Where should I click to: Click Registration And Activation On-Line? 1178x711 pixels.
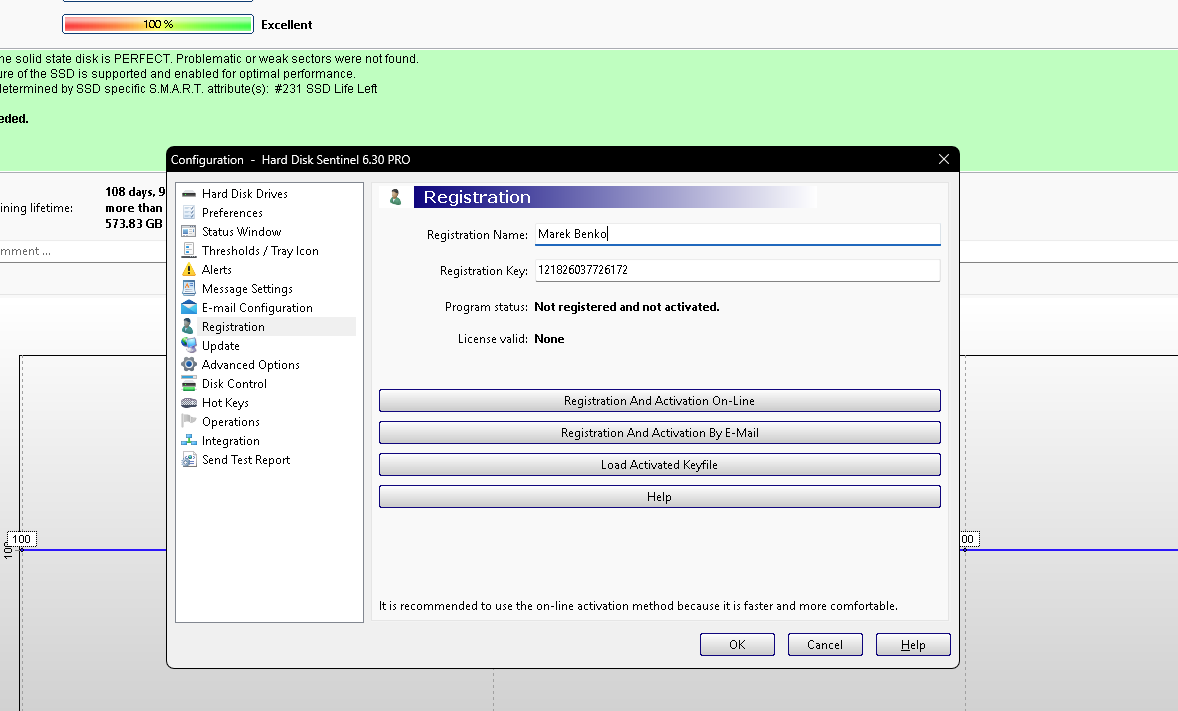tap(659, 400)
